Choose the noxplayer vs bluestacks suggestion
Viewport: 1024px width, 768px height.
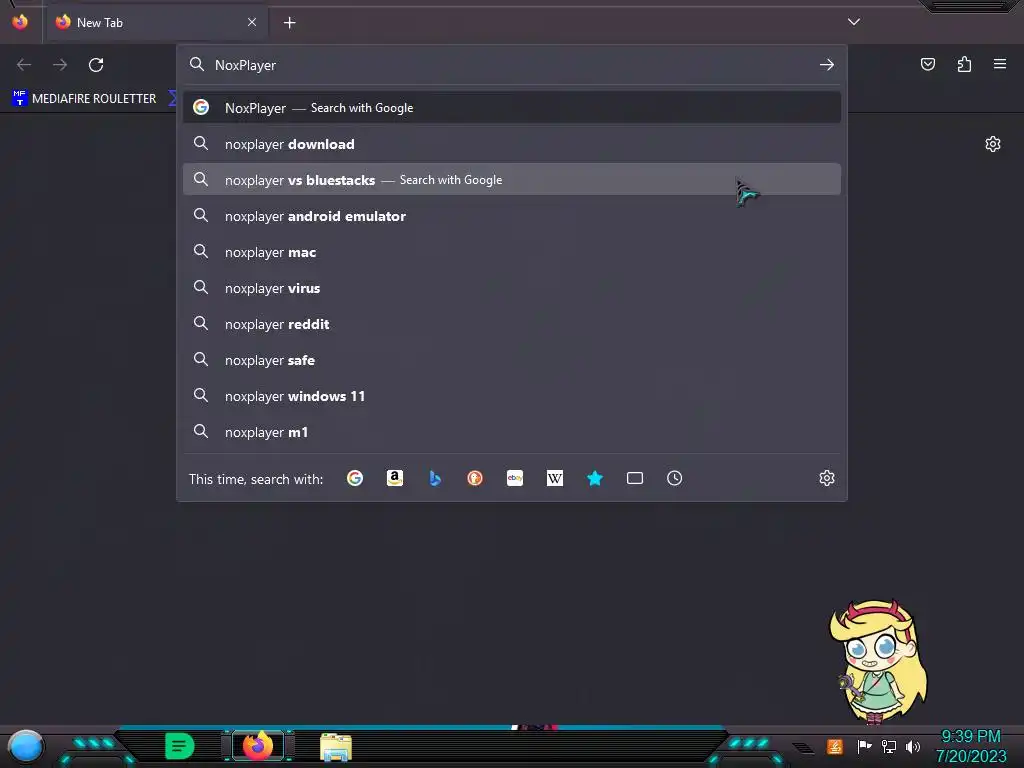tap(512, 180)
